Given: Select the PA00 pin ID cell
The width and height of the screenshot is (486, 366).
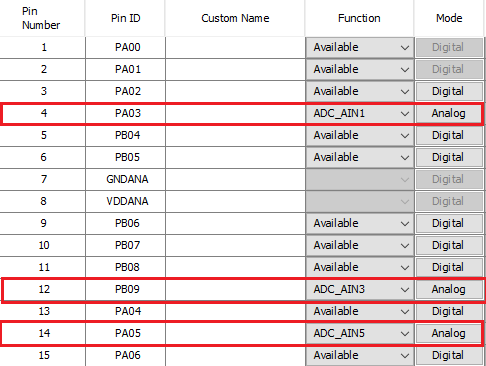Looking at the screenshot, I should 126,47.
